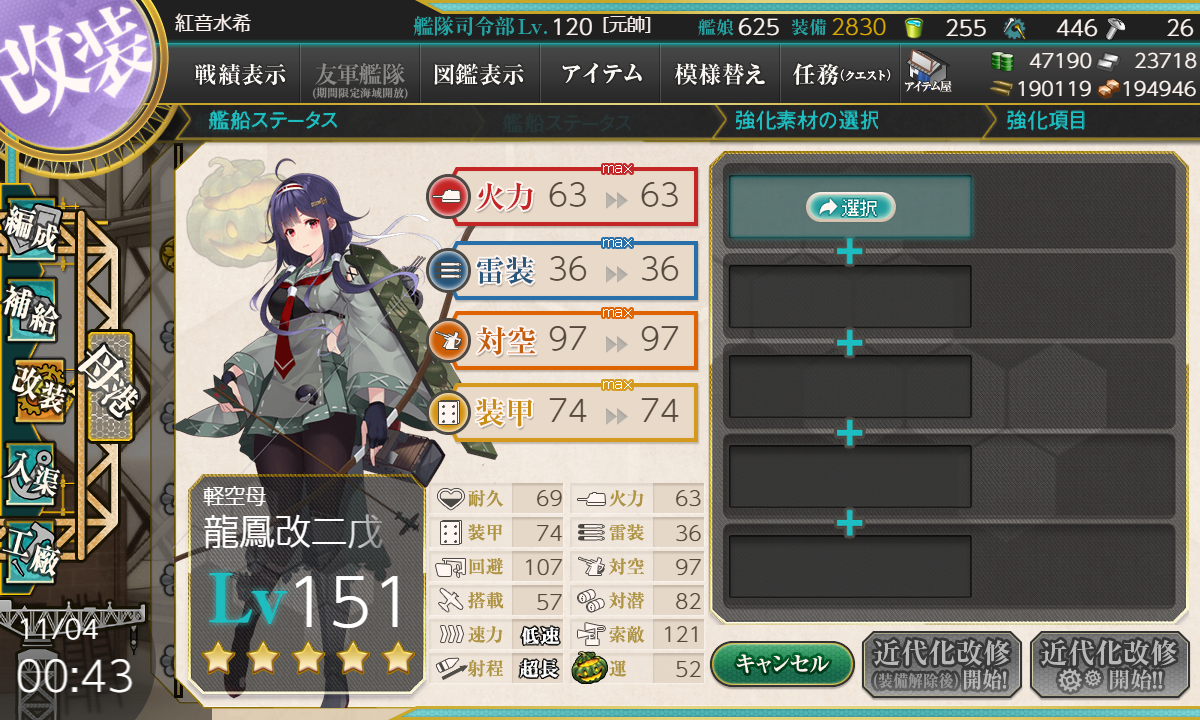Click 近代化改修 (装備解除後) 開始 button
Image resolution: width=1200 pixels, height=720 pixels.
(x=941, y=665)
